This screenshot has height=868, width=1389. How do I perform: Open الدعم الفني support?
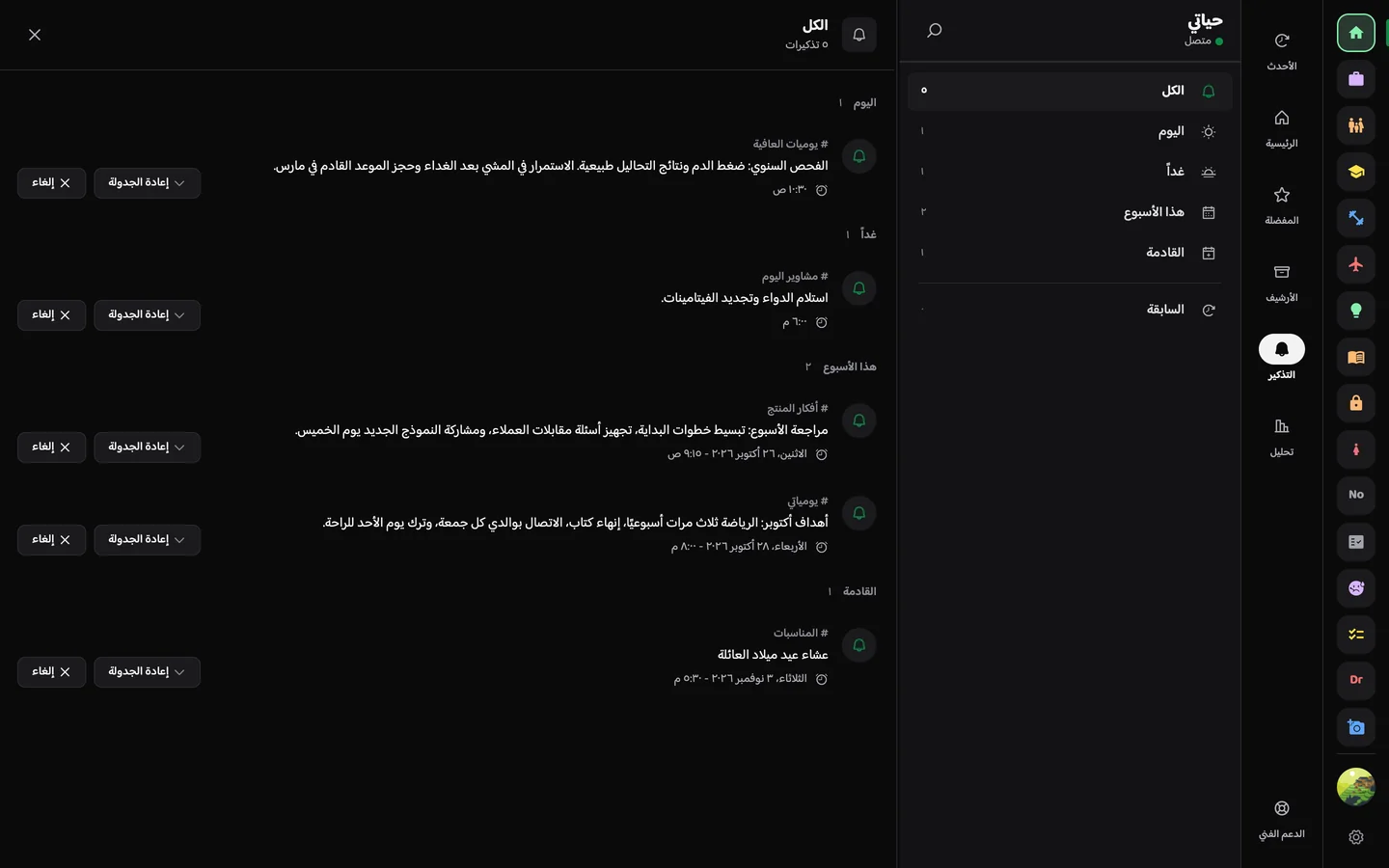(x=1282, y=819)
